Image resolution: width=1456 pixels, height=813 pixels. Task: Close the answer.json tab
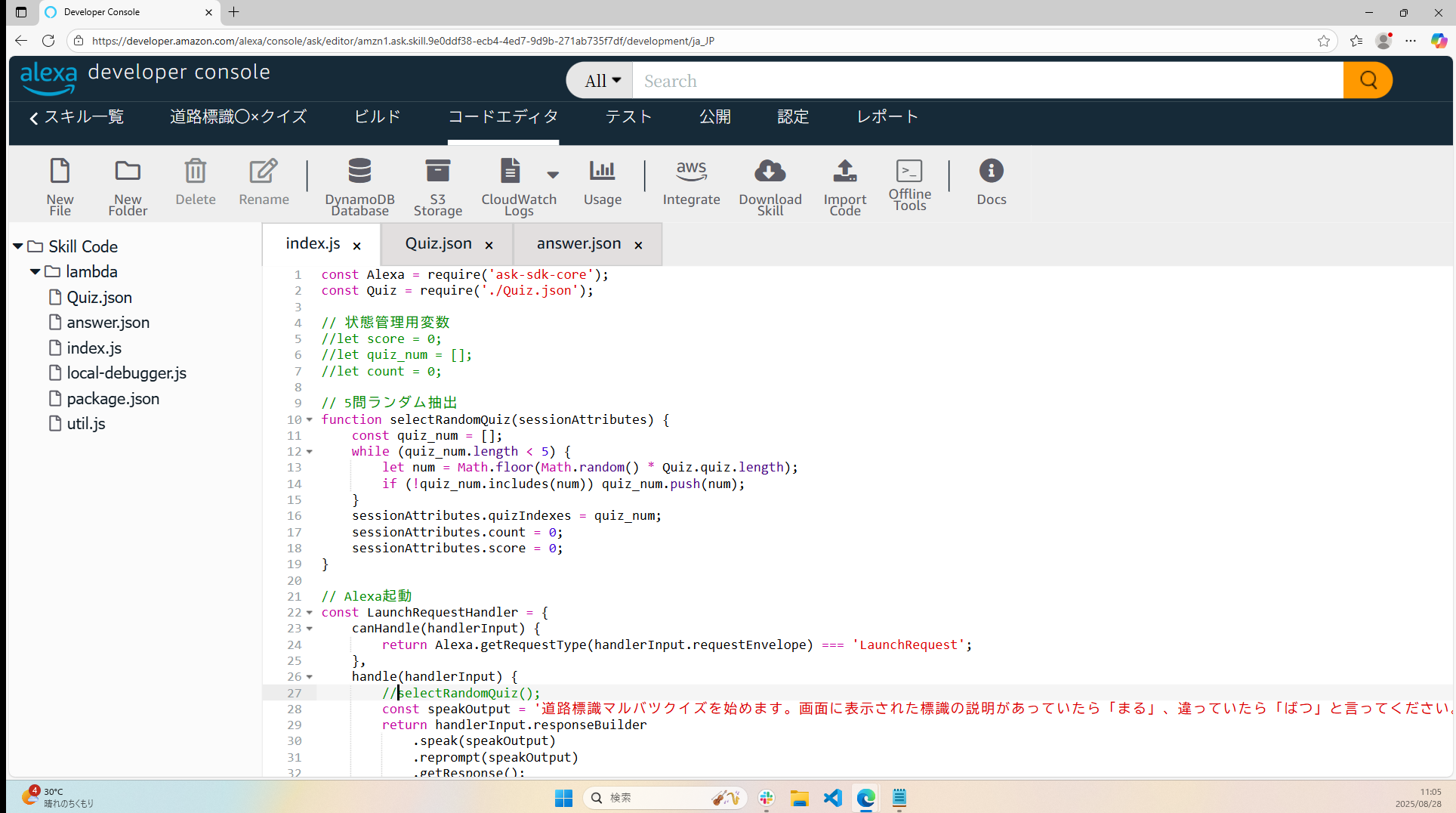(x=638, y=246)
